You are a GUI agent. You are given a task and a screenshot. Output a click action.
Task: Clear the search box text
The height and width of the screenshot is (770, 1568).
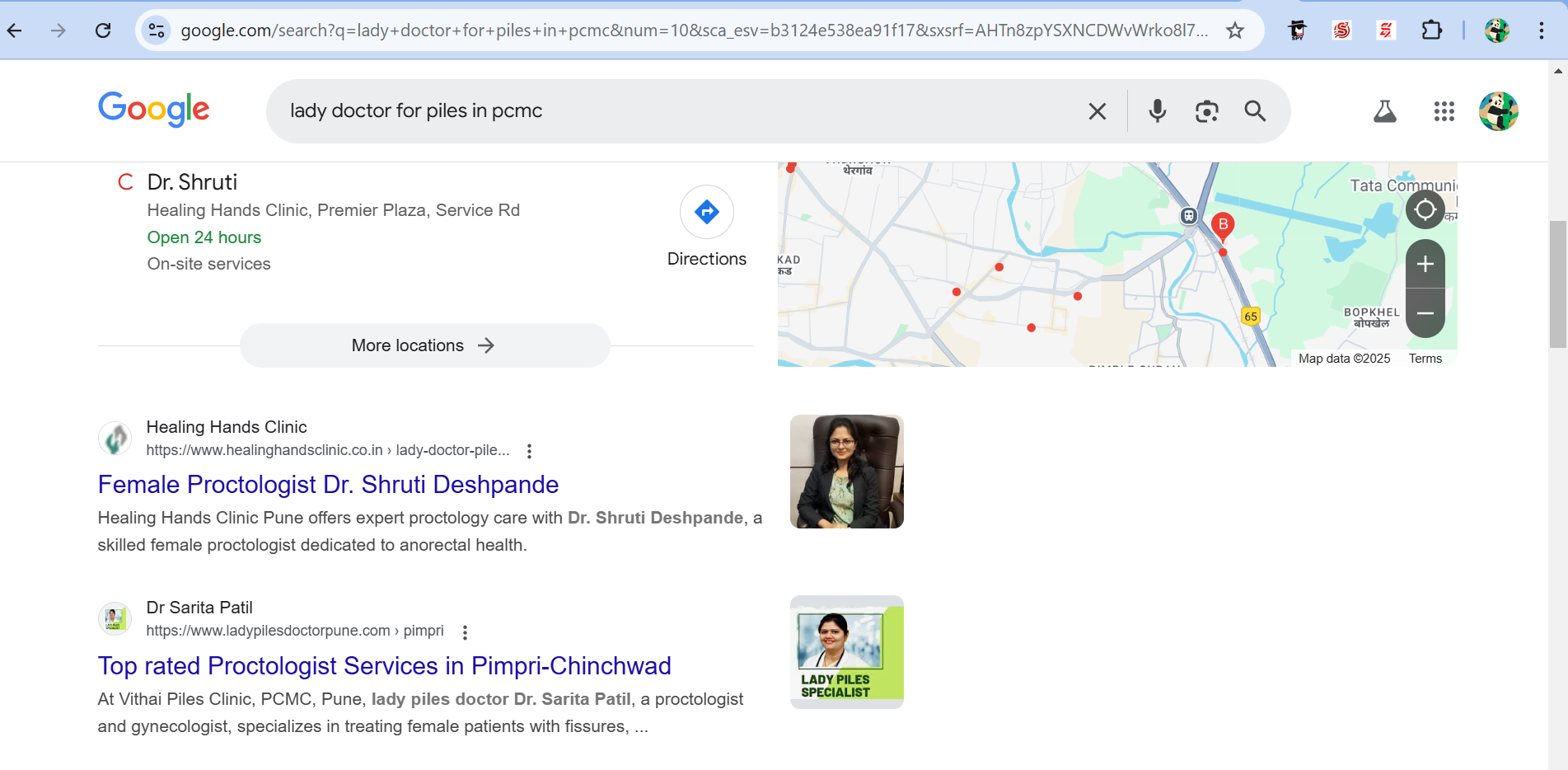coord(1097,111)
